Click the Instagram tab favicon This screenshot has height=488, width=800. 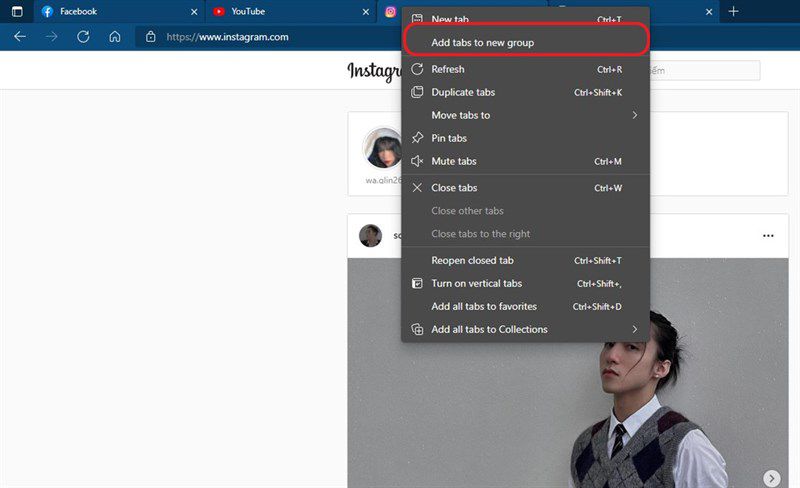click(x=390, y=12)
